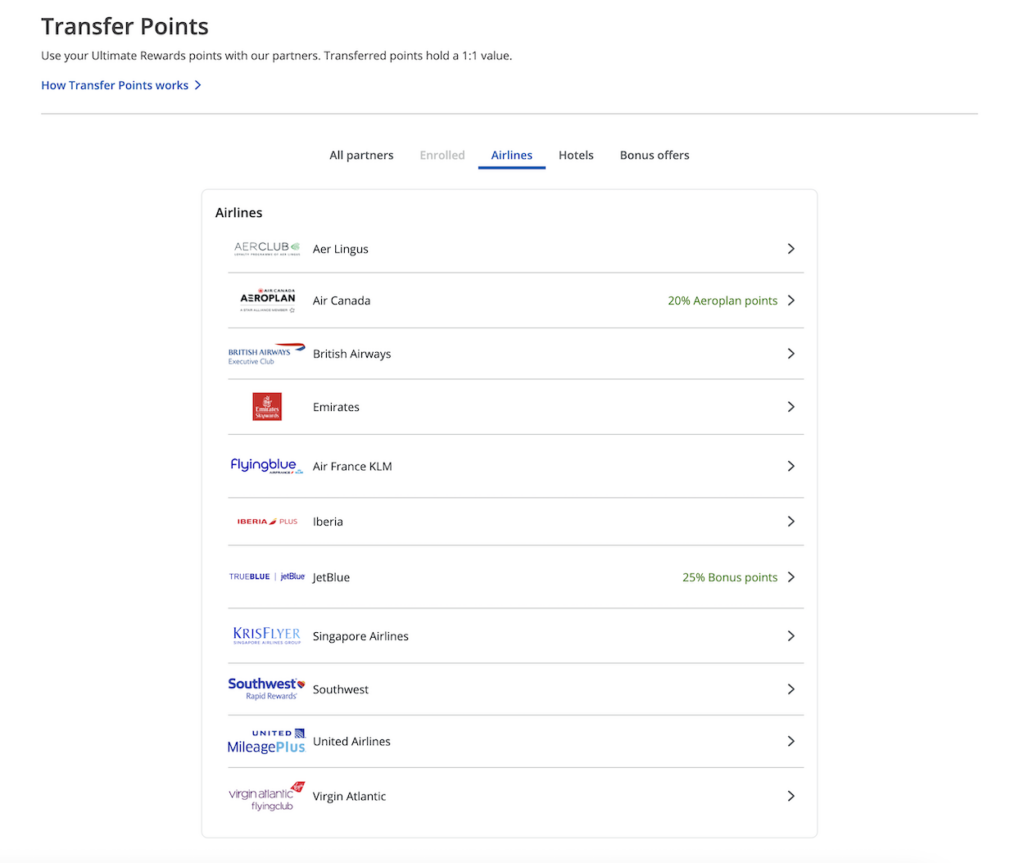This screenshot has width=1024, height=863.
Task: Open Virgin Atlantic row chevron
Action: point(791,796)
